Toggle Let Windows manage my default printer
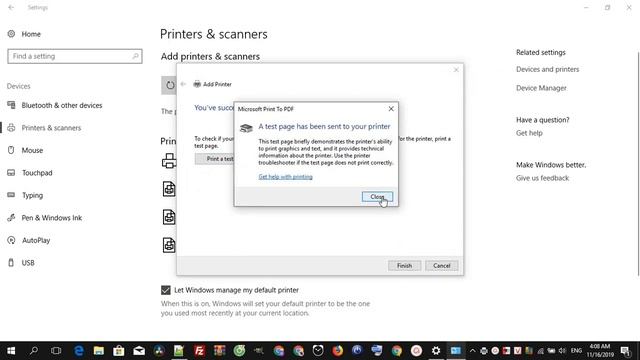 click(x=166, y=290)
